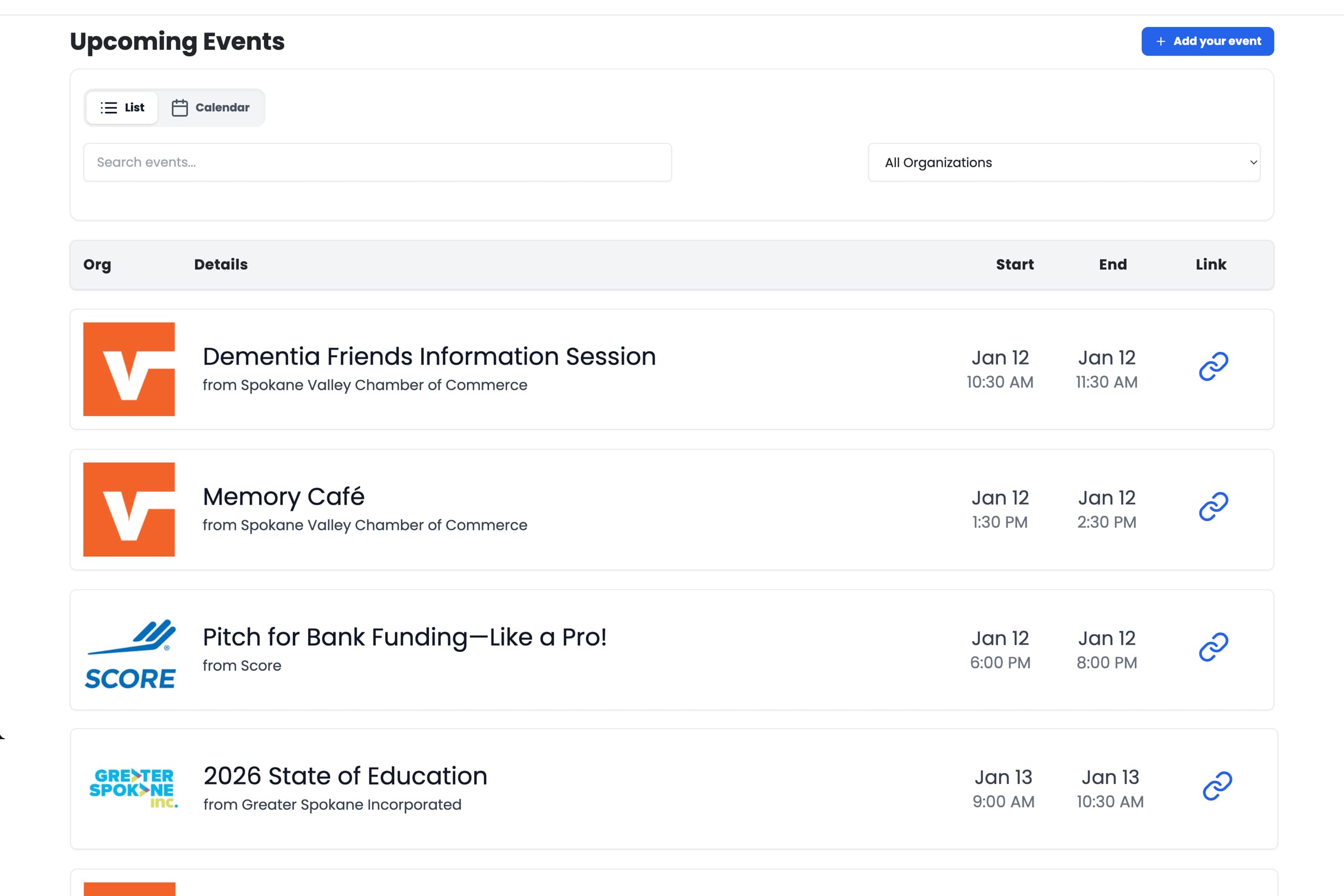Open link icon for Pitch for Bank Funding

(1213, 647)
